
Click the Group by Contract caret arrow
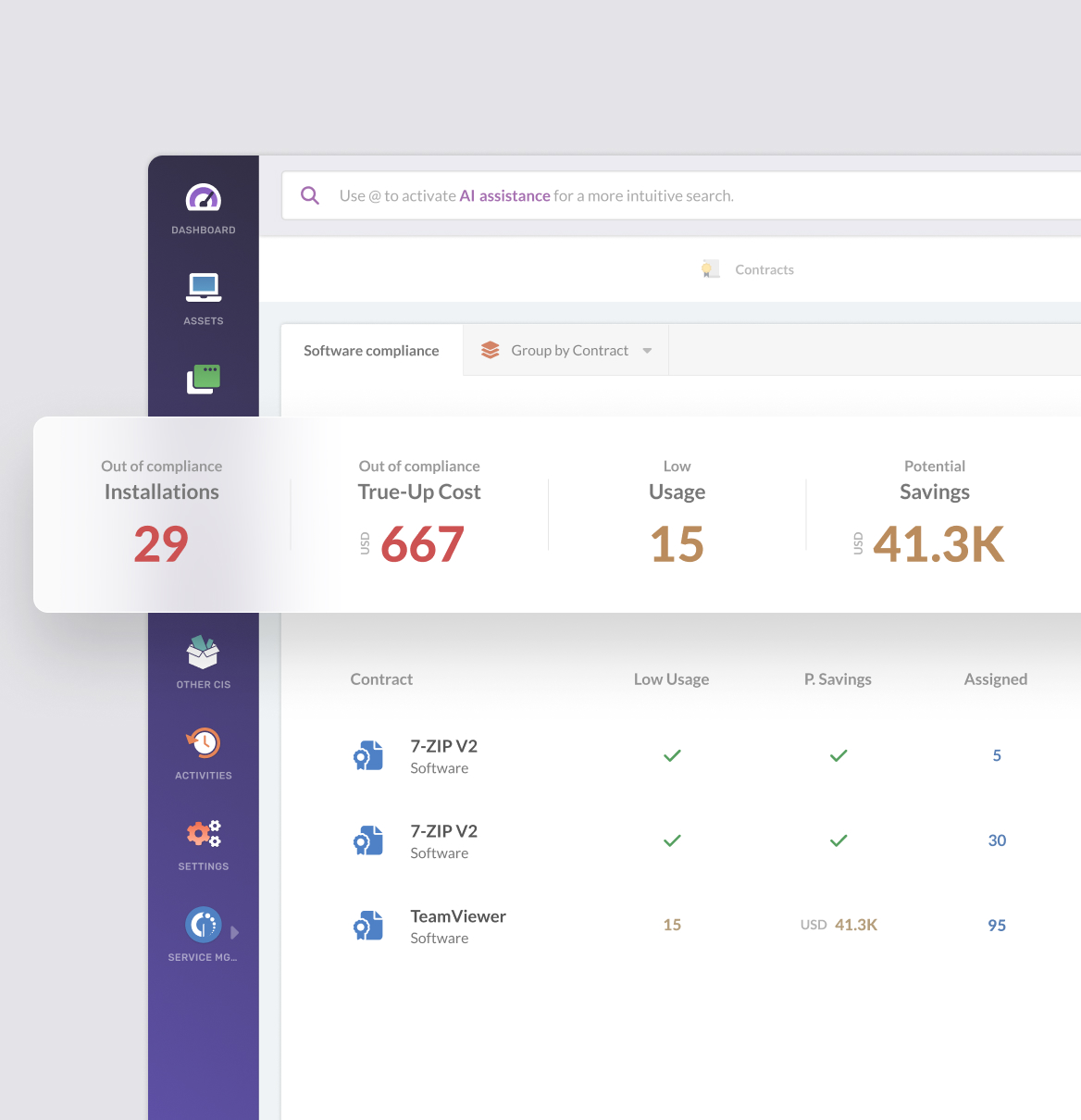click(x=647, y=351)
